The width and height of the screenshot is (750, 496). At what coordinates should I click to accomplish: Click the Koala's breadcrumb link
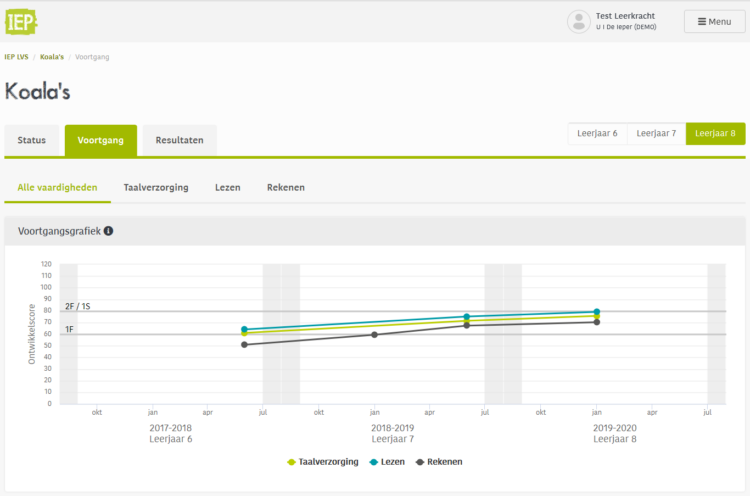52,57
